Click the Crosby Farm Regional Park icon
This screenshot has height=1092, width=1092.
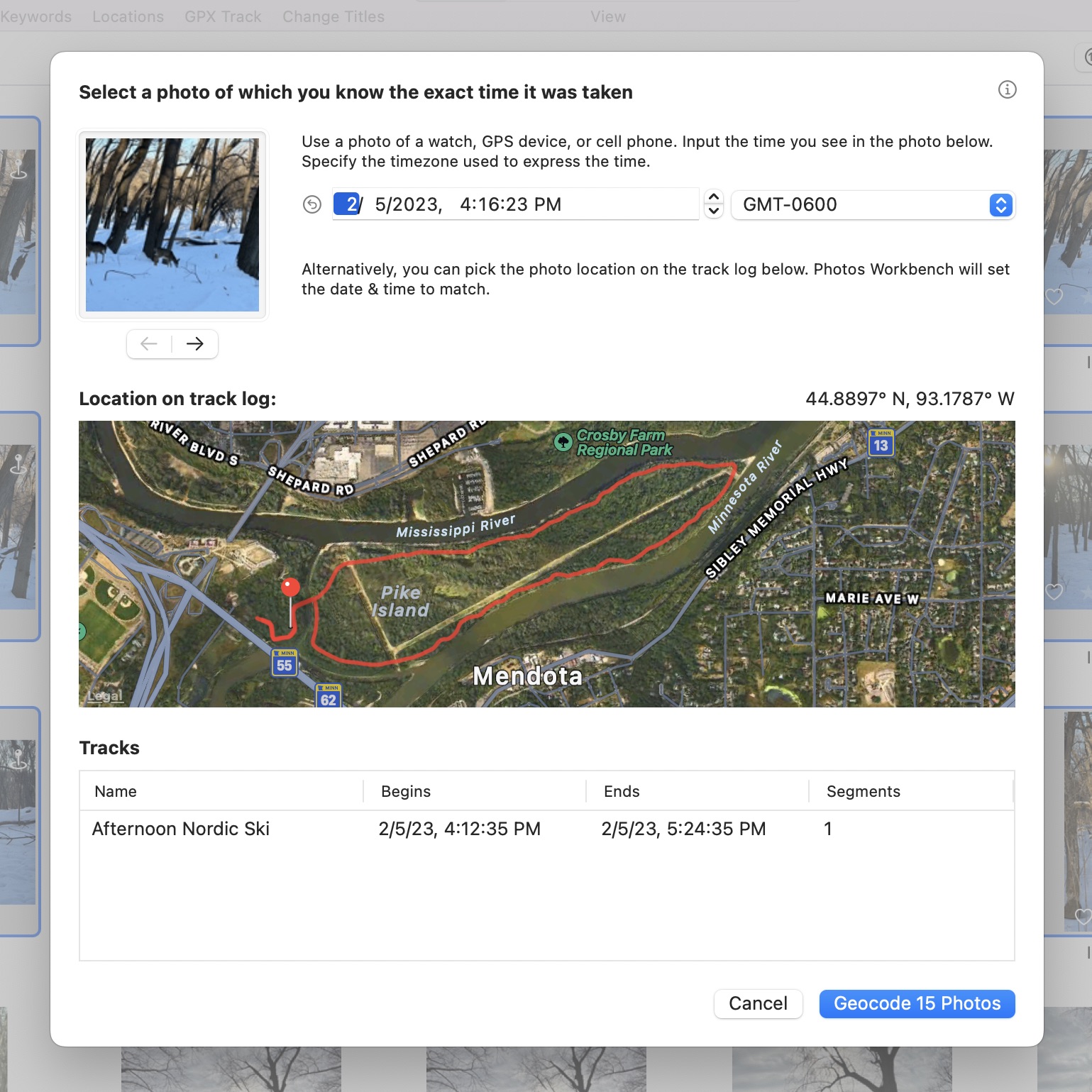pos(563,442)
